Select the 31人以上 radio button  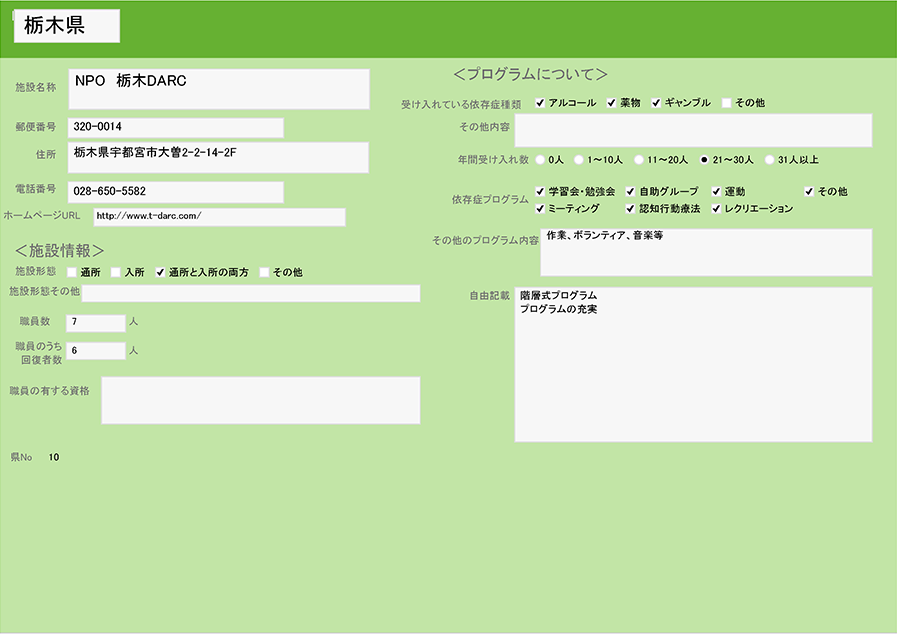(769, 159)
